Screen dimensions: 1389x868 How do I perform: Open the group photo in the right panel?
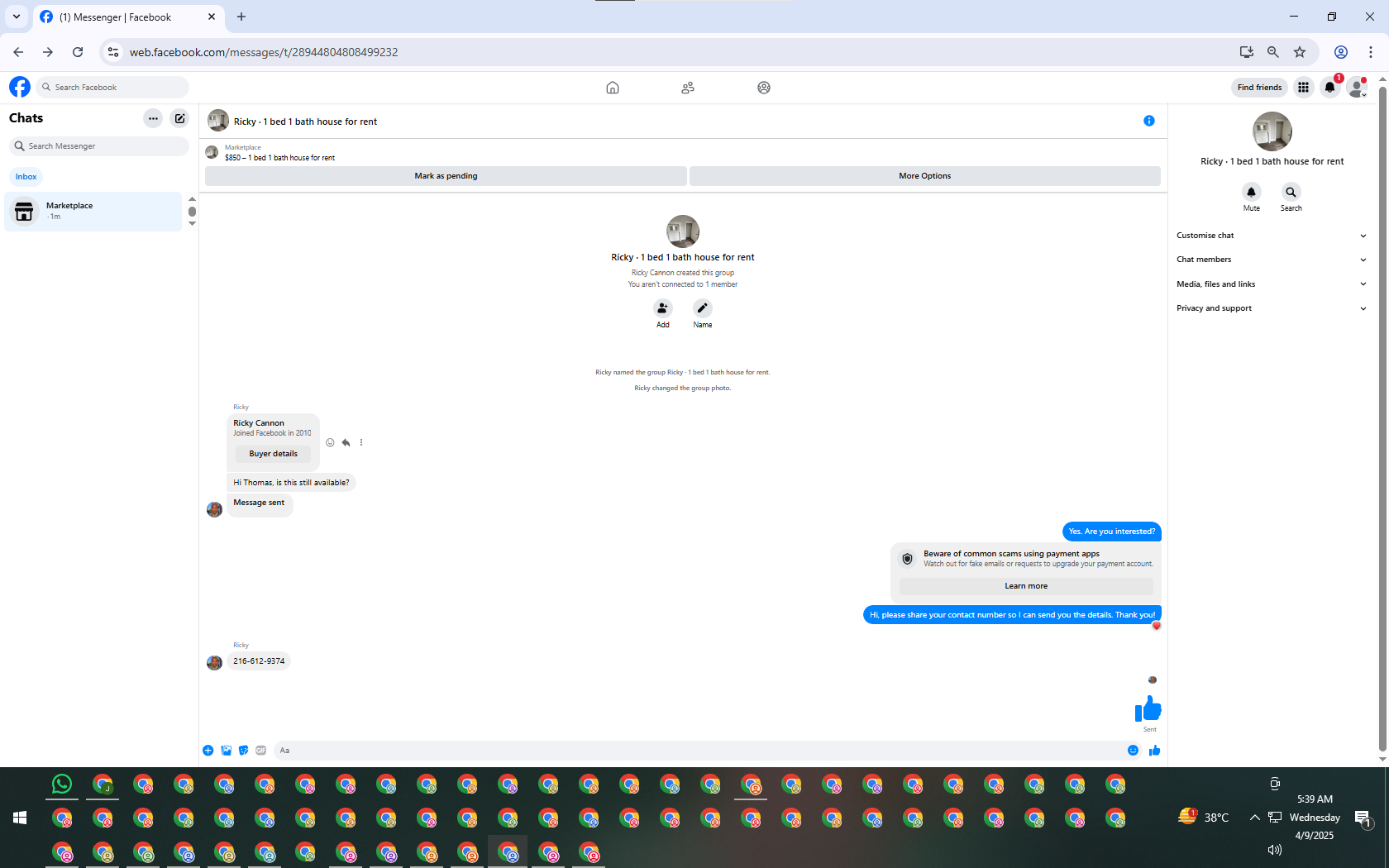1272,131
